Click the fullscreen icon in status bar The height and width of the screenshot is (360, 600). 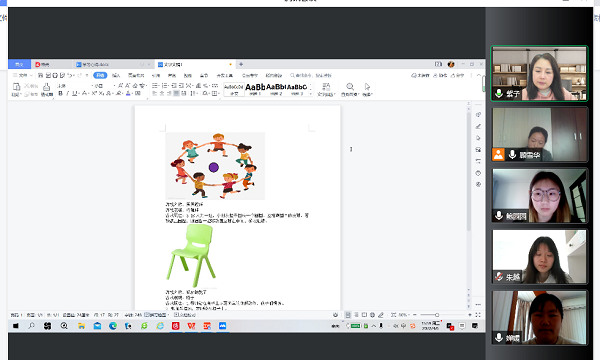tap(478, 315)
